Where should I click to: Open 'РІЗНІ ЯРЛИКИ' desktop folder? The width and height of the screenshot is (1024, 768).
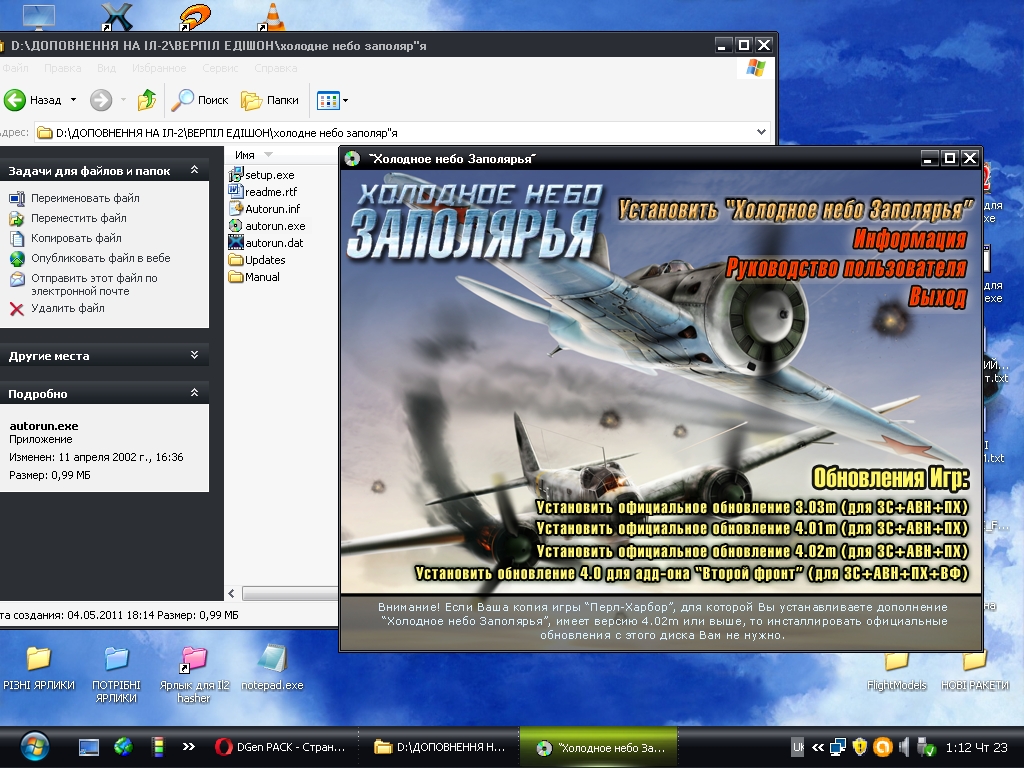39,669
